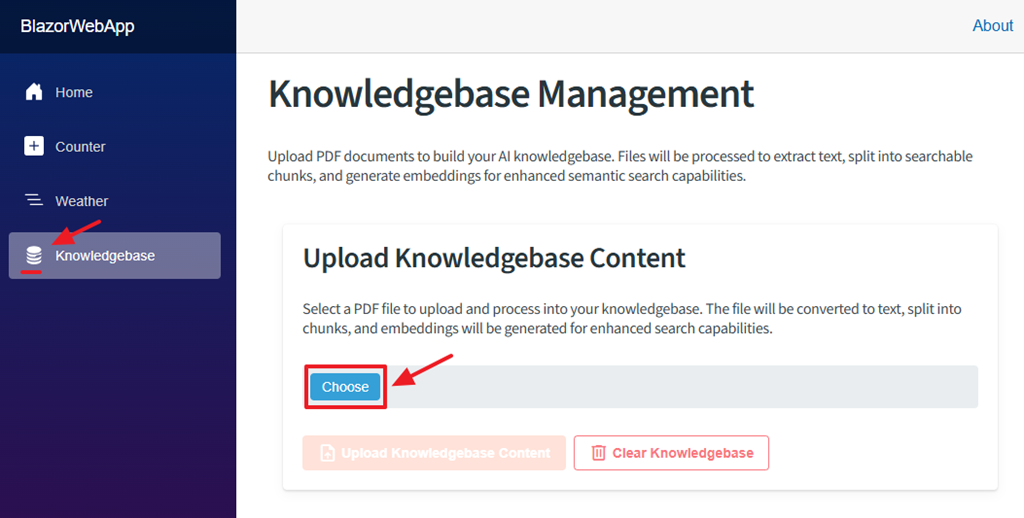Image resolution: width=1024 pixels, height=518 pixels.
Task: Click the Clear Knowledgebase button
Action: point(671,453)
